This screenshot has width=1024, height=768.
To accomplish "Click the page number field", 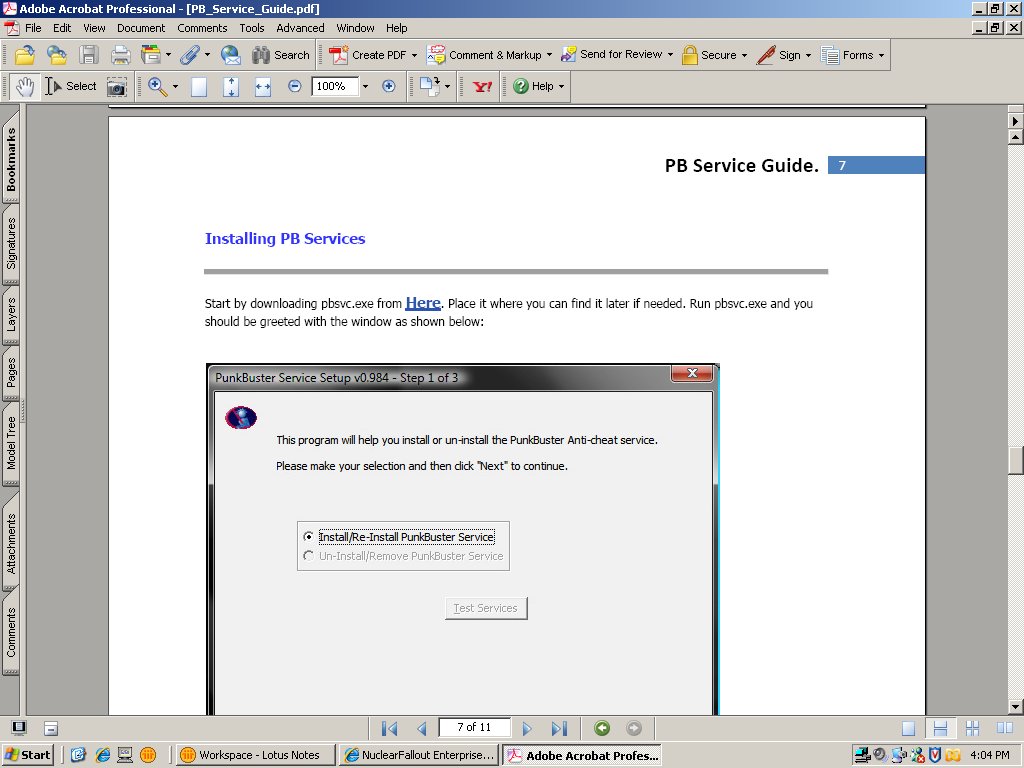I will 474,728.
